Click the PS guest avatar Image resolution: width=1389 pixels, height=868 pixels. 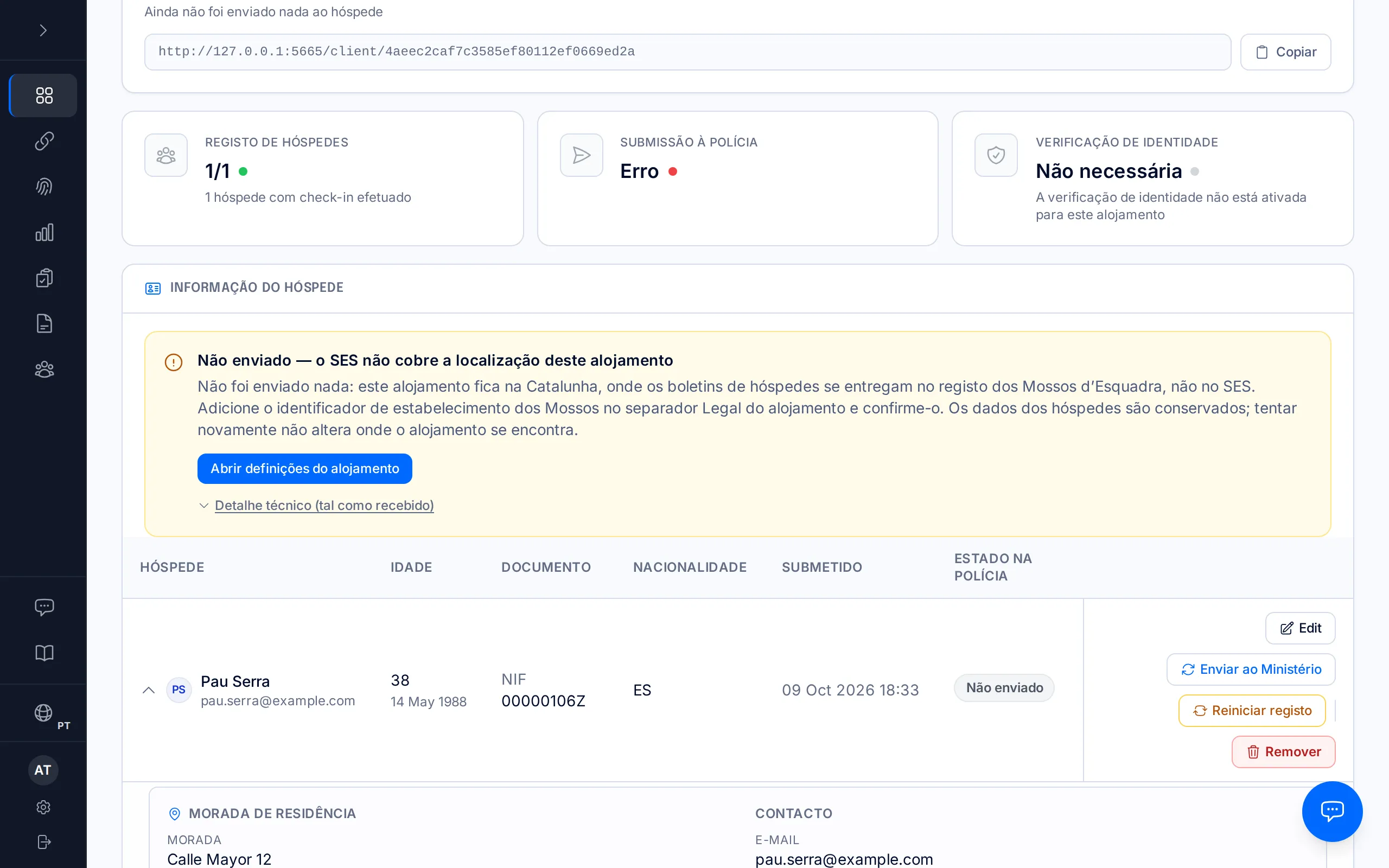click(x=179, y=690)
